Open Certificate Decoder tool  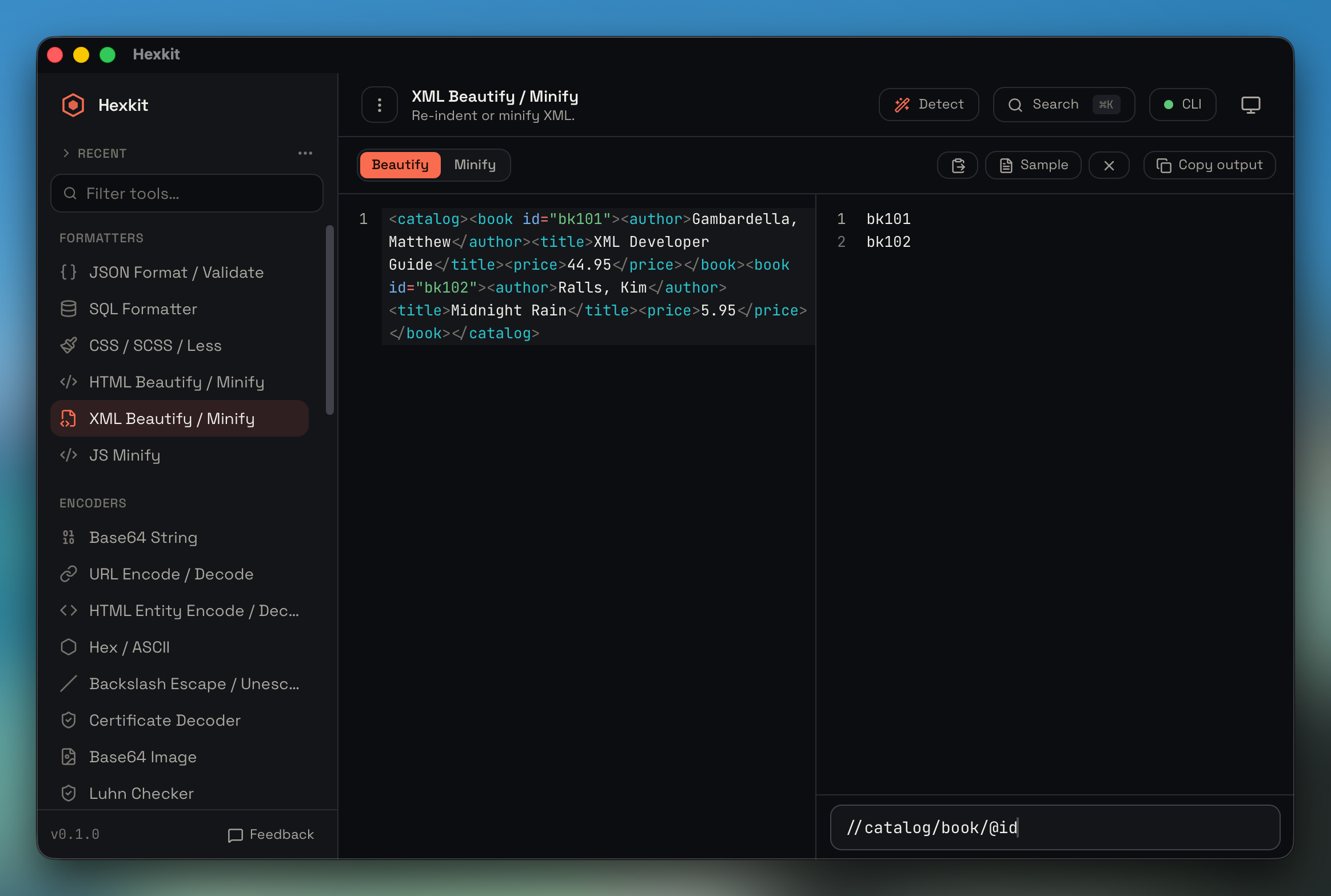(180, 721)
